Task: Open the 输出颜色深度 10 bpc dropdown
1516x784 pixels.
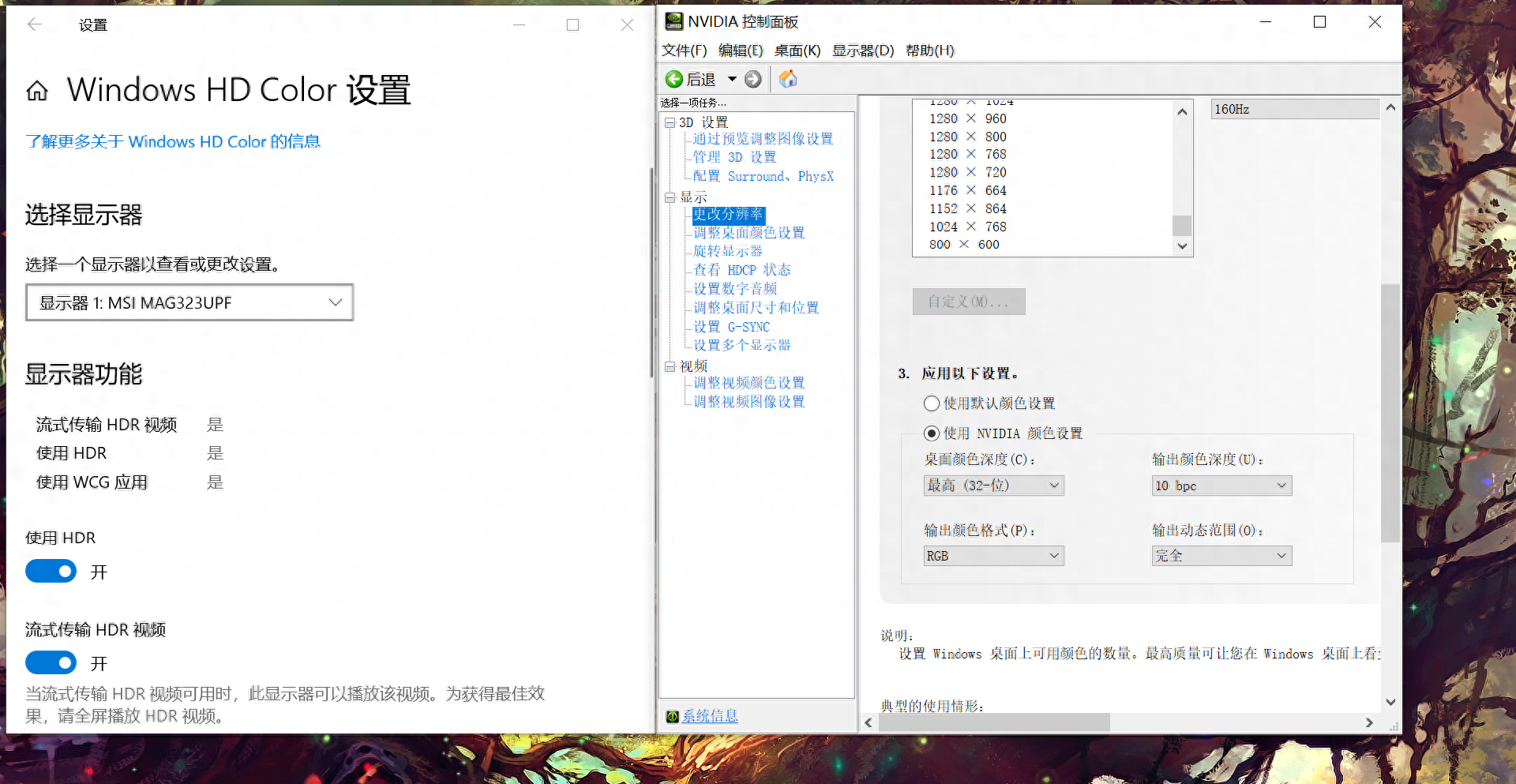Action: click(1221, 486)
